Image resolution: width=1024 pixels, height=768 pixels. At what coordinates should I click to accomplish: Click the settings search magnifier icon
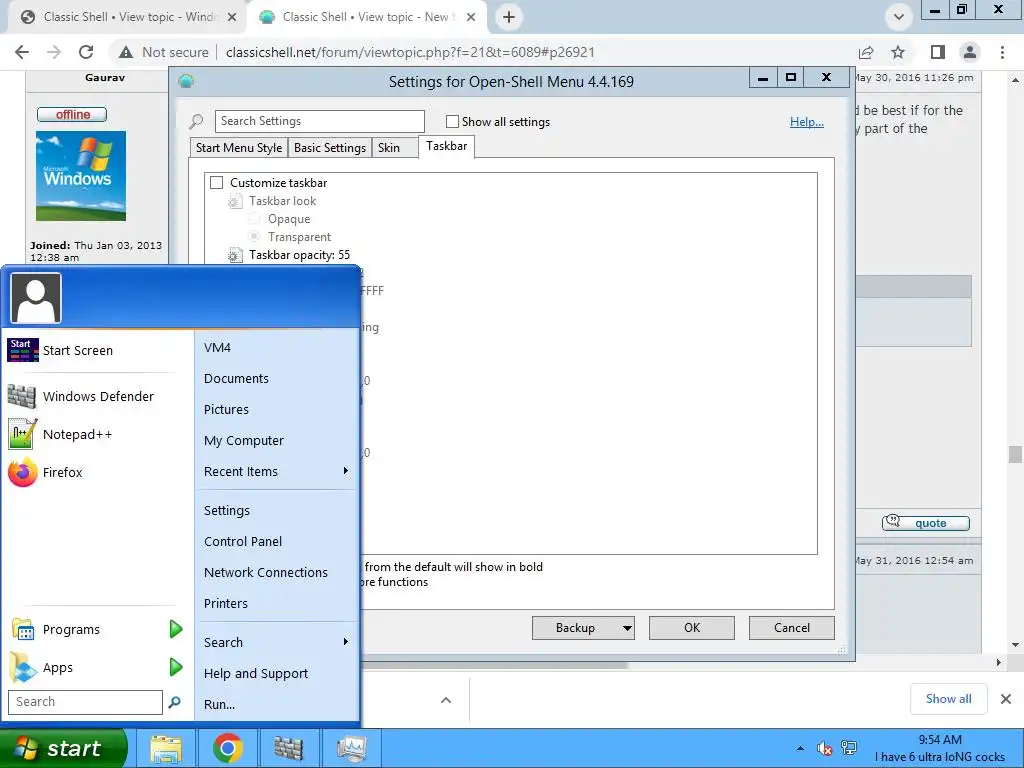click(196, 121)
